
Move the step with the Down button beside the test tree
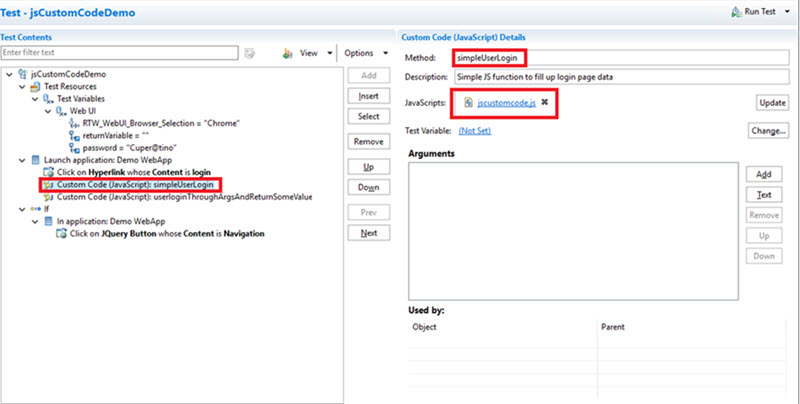click(x=368, y=187)
